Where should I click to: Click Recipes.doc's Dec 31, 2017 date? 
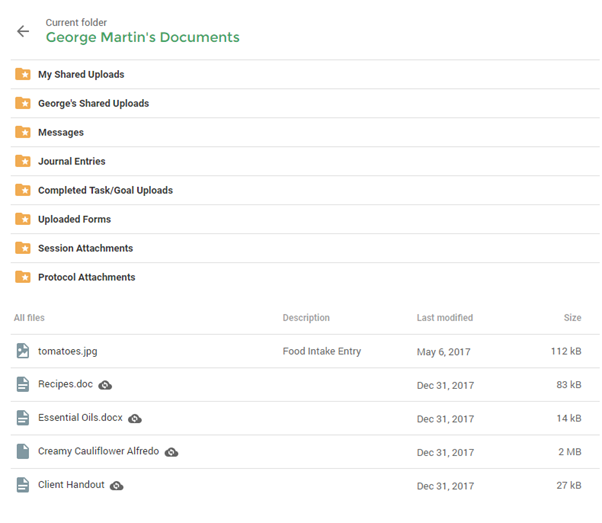click(445, 385)
